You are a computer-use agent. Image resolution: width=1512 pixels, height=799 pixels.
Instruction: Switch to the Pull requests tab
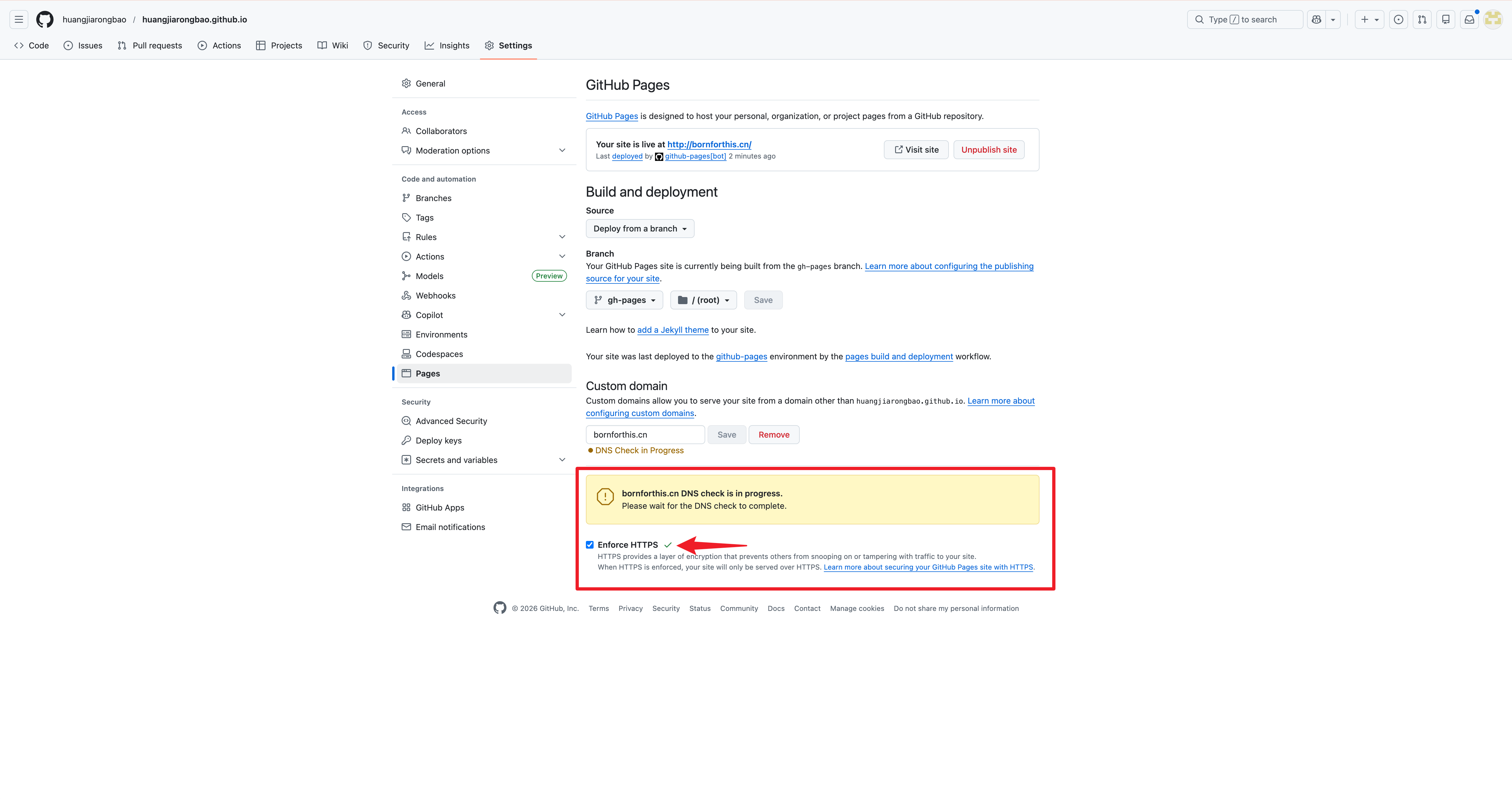(x=150, y=45)
